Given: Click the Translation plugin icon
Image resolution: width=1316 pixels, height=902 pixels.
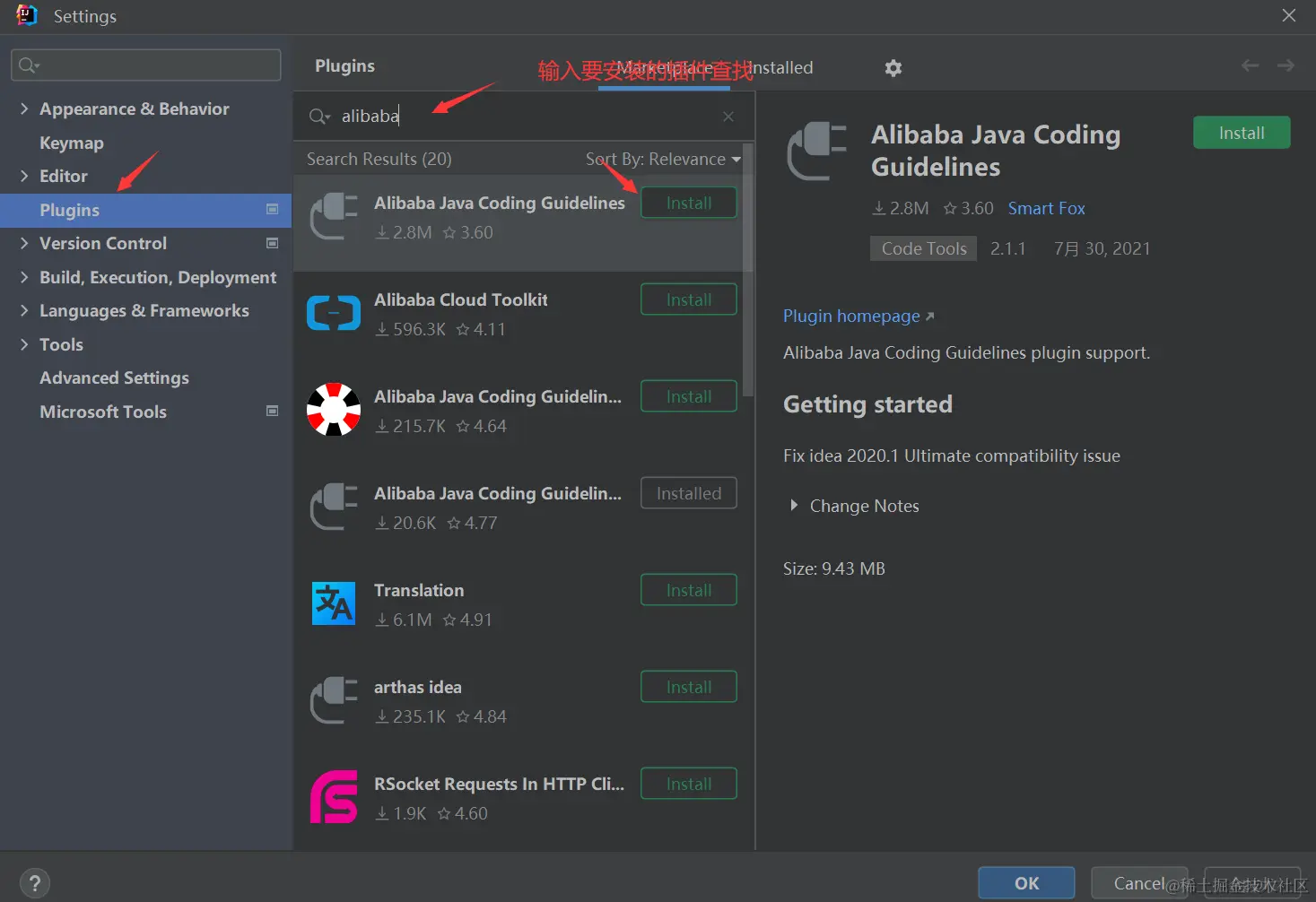Looking at the screenshot, I should (334, 603).
